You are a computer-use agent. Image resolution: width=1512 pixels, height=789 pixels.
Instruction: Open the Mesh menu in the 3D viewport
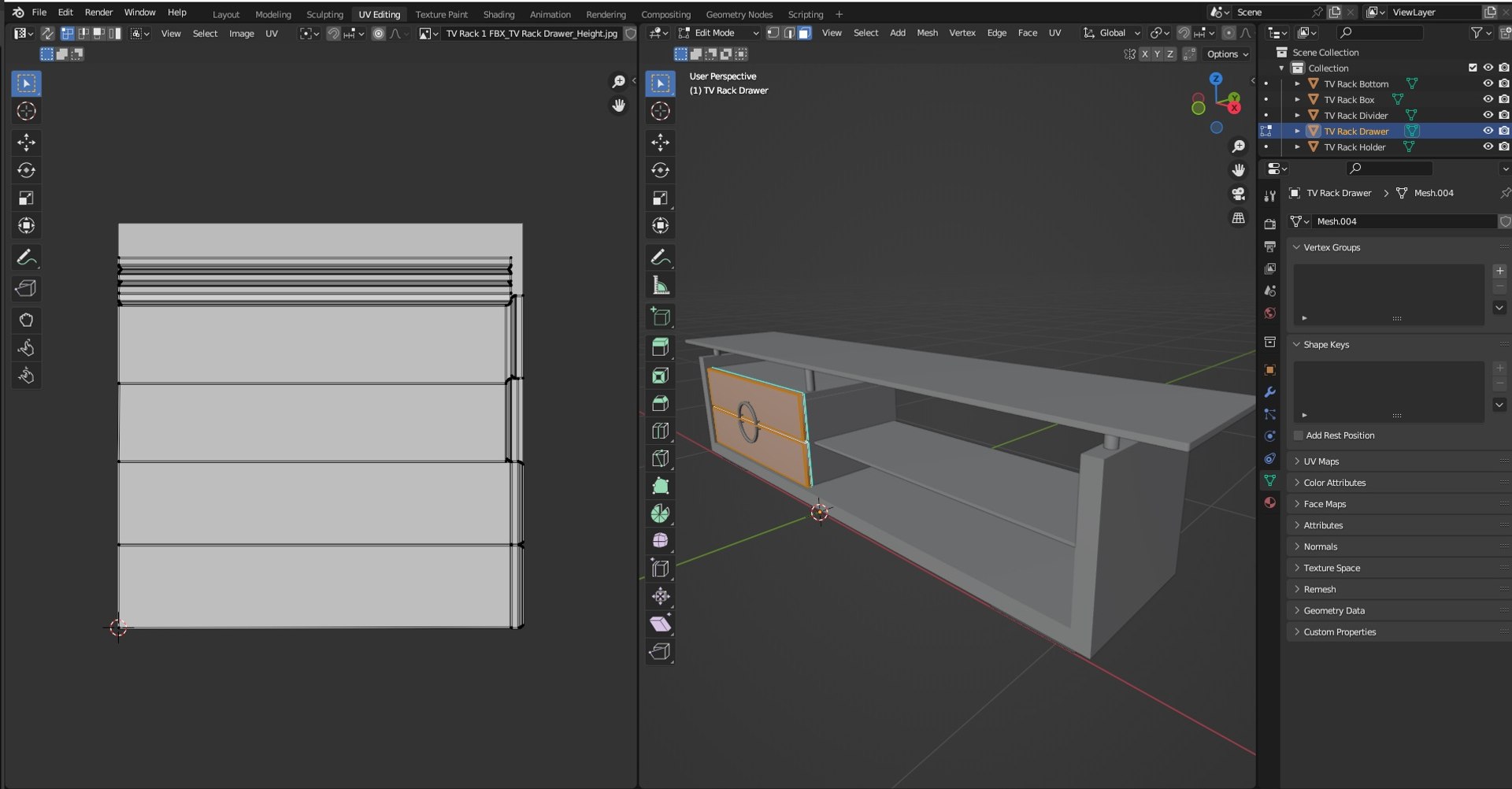coord(927,33)
